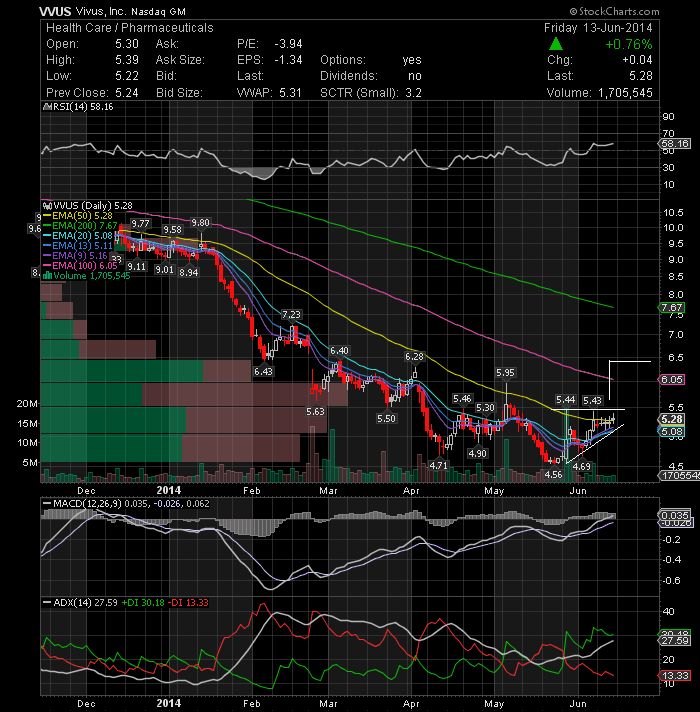Click the 6.28 price high annotation

(x=414, y=357)
